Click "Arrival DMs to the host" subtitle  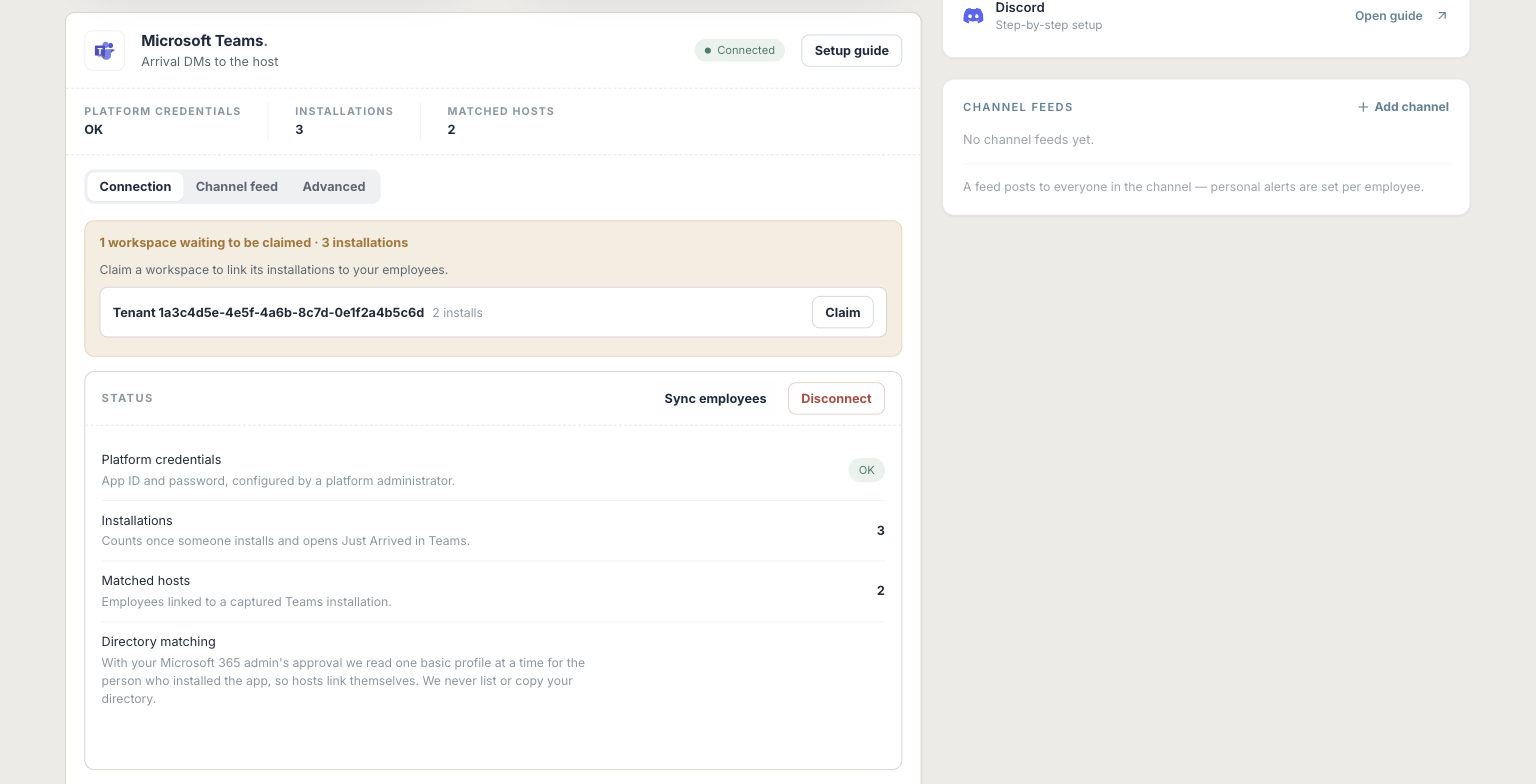coord(210,62)
